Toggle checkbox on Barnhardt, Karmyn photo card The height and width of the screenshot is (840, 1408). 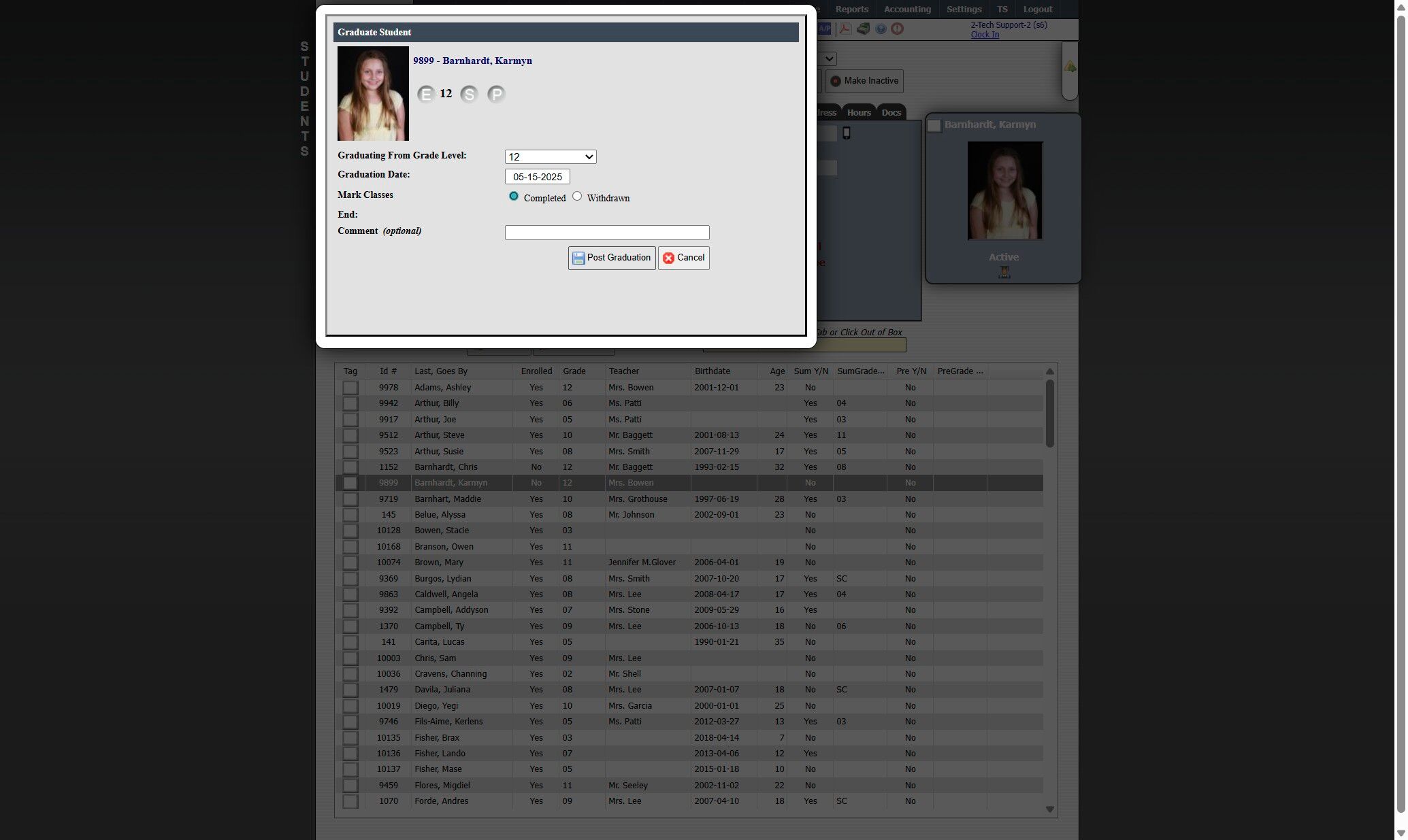934,125
